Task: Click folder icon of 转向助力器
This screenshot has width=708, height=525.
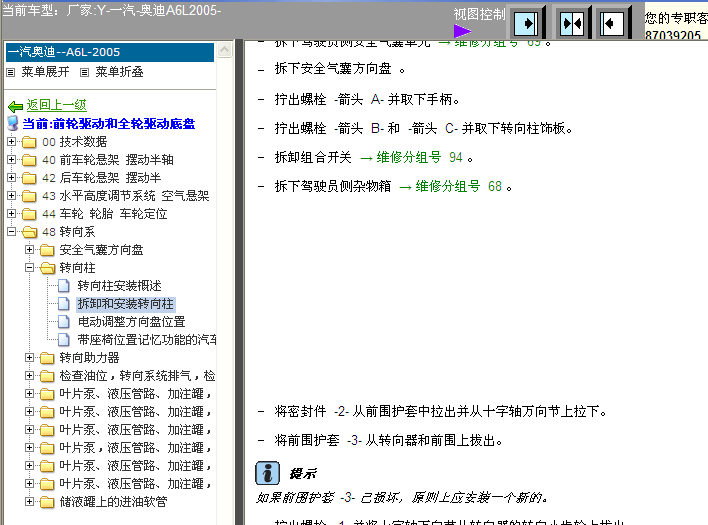Action: (x=47, y=358)
